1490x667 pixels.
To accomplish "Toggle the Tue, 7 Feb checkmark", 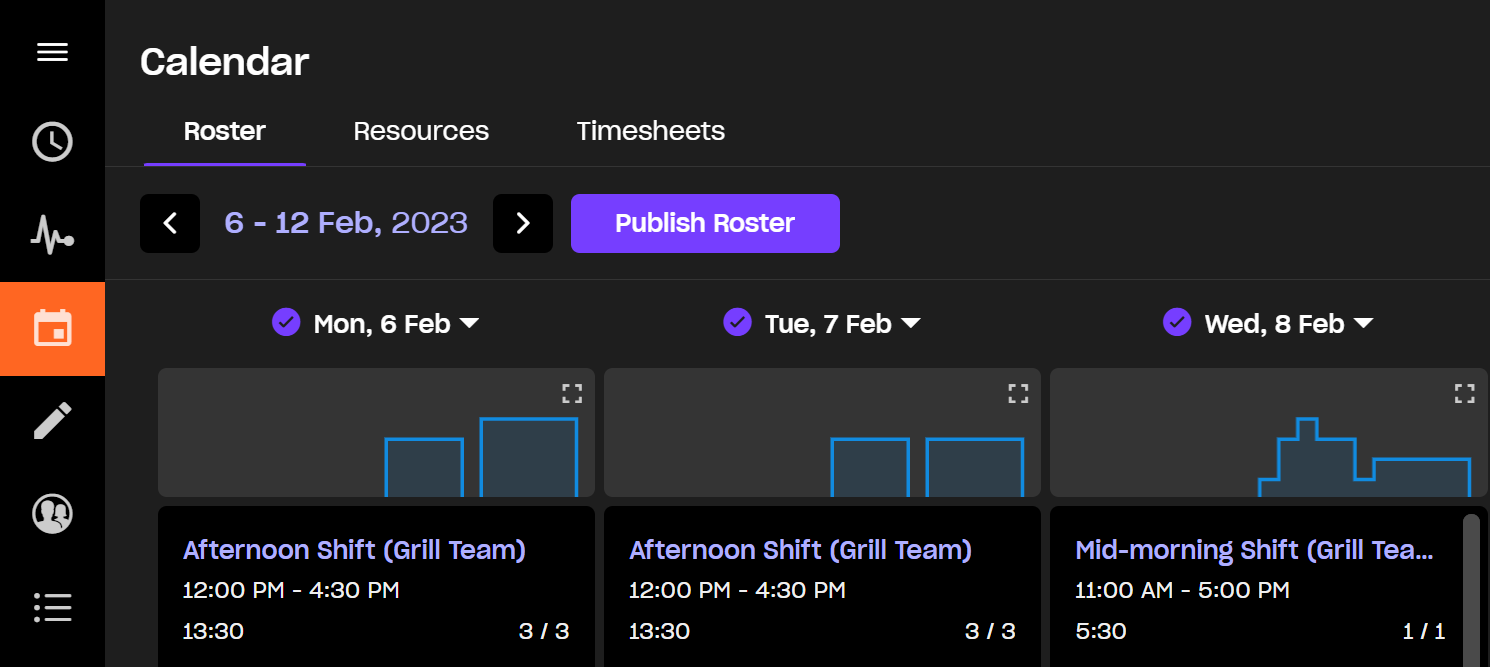I will pyautogui.click(x=737, y=322).
